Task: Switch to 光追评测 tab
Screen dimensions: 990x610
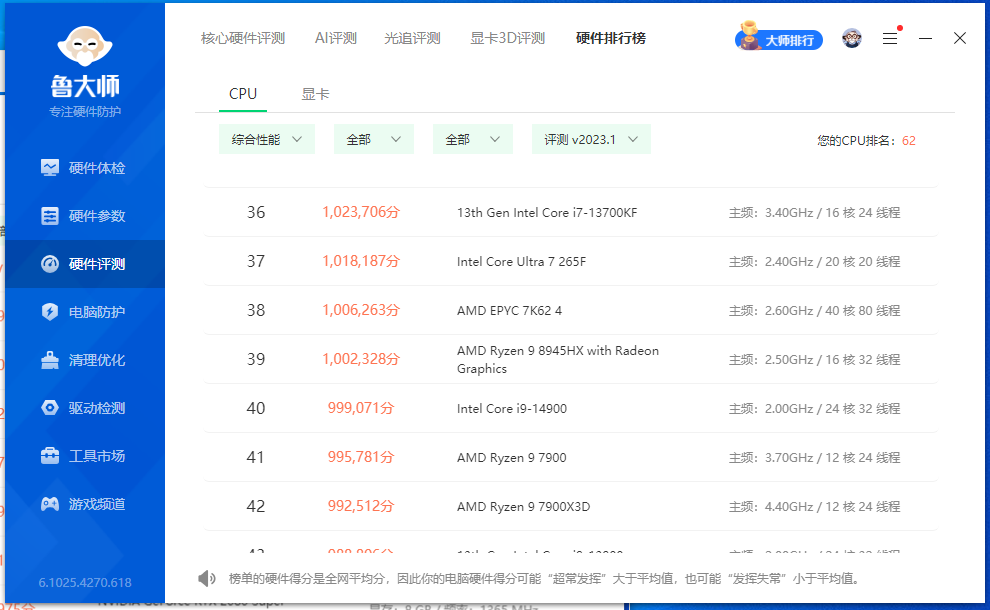Action: (412, 39)
